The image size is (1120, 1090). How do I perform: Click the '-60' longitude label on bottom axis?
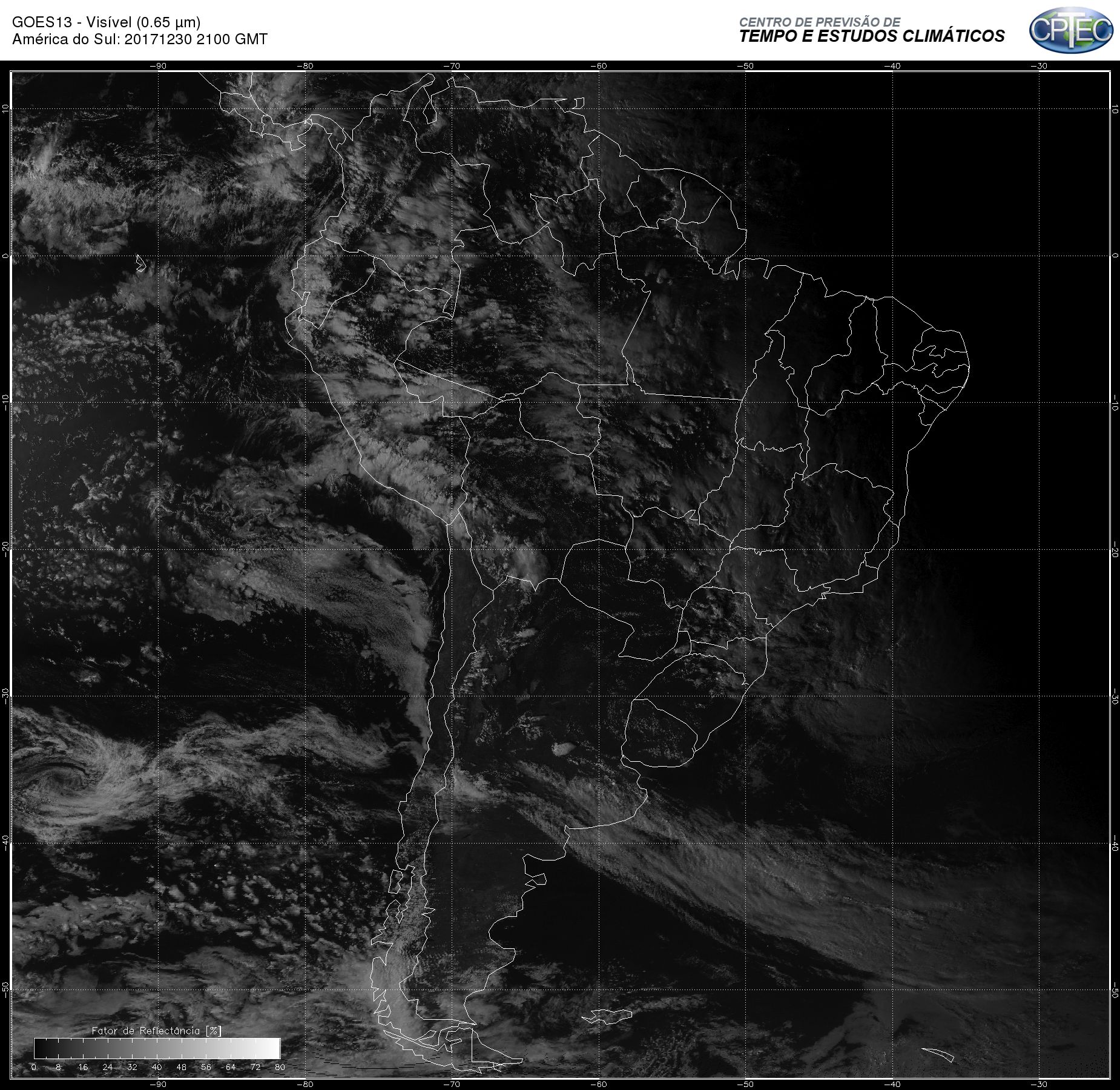point(599,1084)
